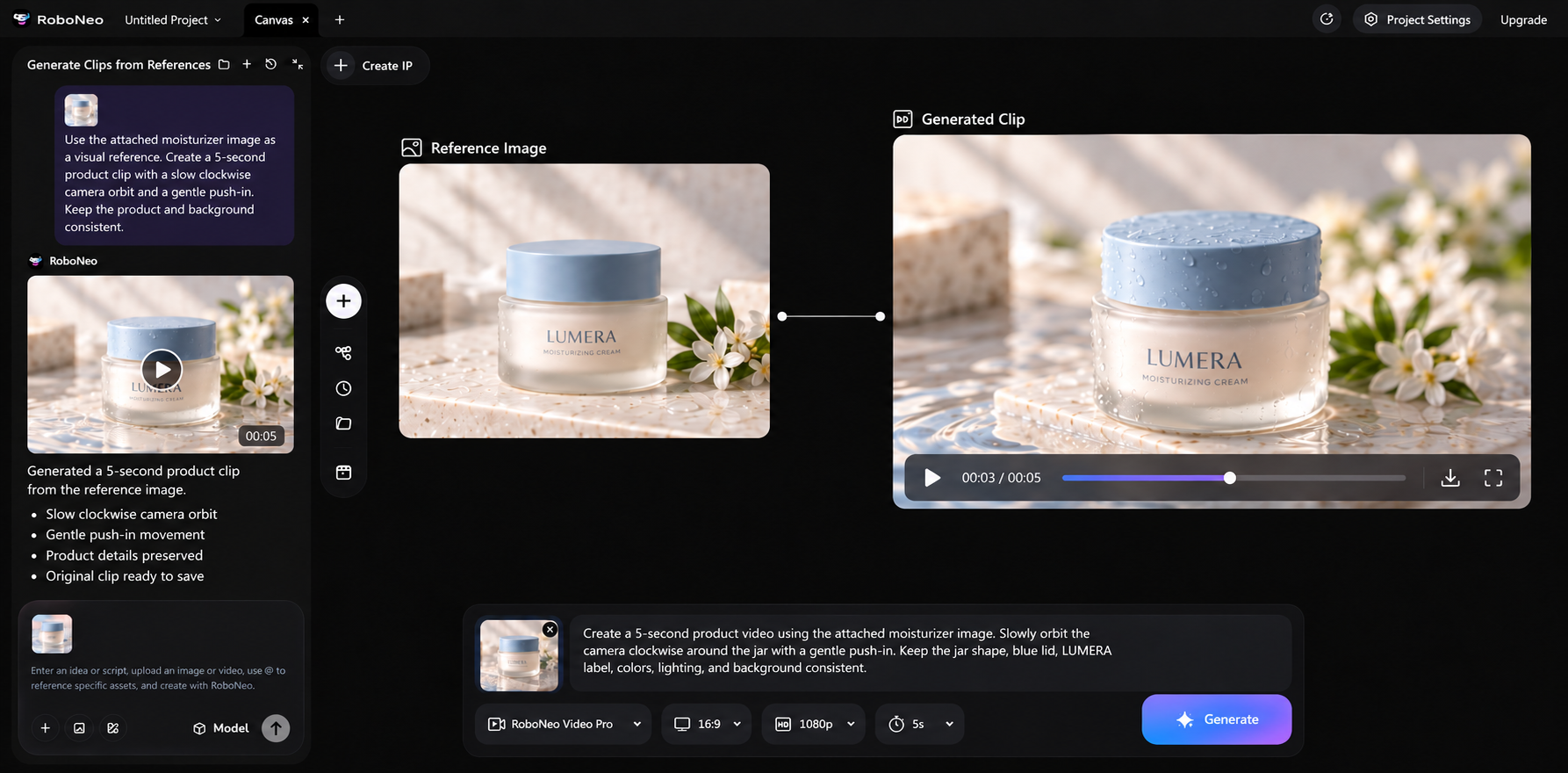The image size is (1568, 773).
Task: Select the Reference Image on canvas
Action: pos(584,300)
